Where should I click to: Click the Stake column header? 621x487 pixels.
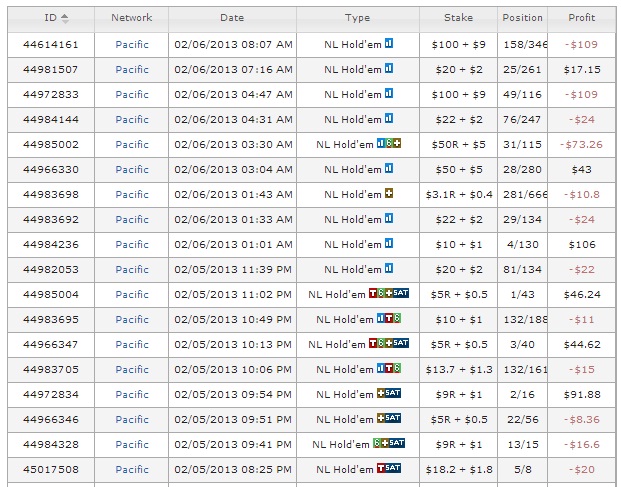[x=470, y=18]
